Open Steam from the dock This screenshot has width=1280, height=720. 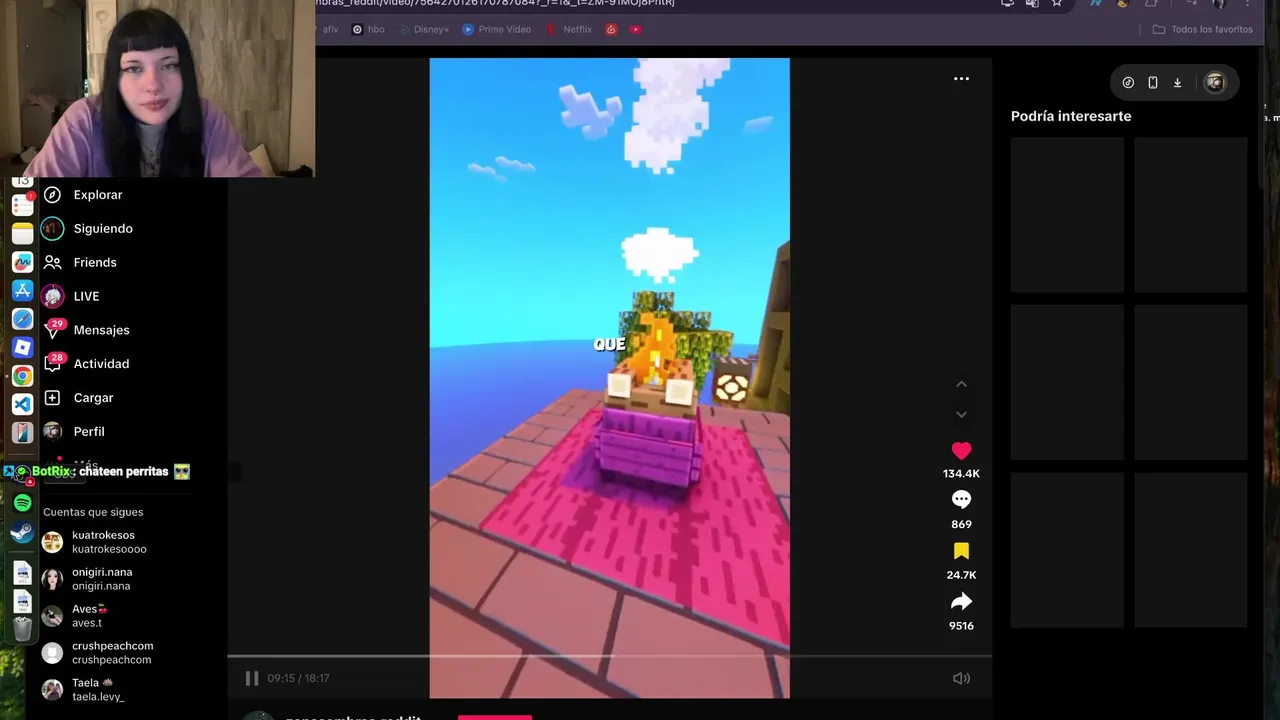pyautogui.click(x=22, y=533)
